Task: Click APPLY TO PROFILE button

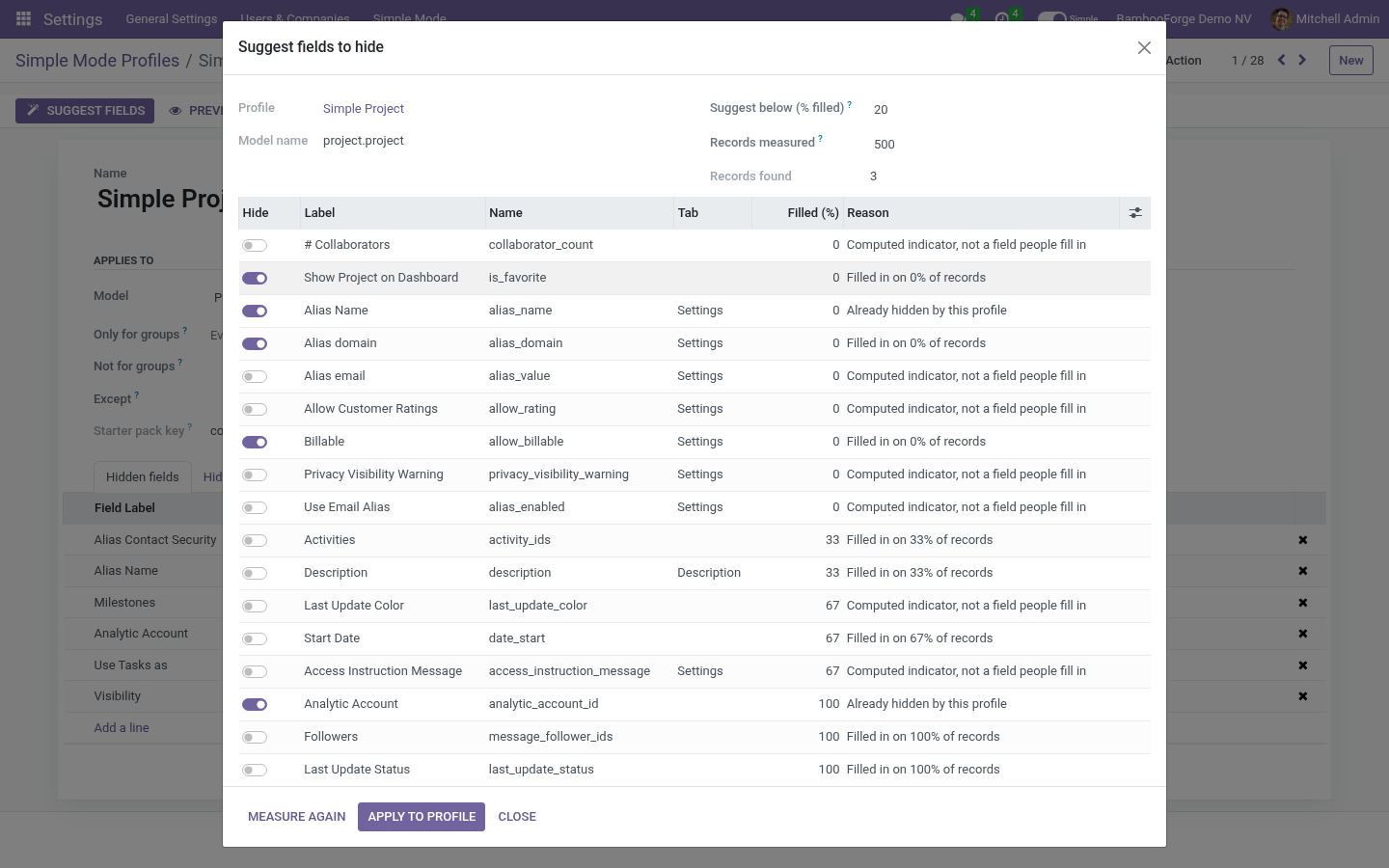Action: pos(422,817)
